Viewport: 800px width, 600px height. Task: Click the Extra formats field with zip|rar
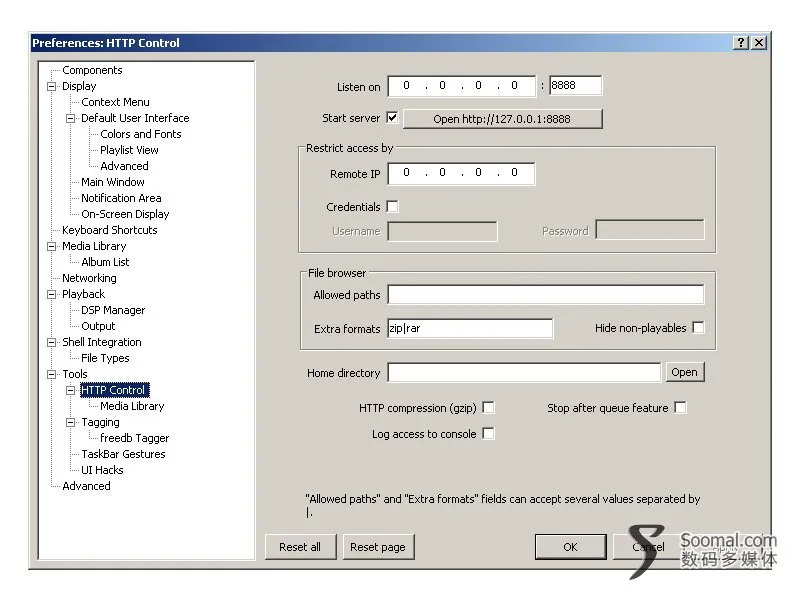(470, 328)
